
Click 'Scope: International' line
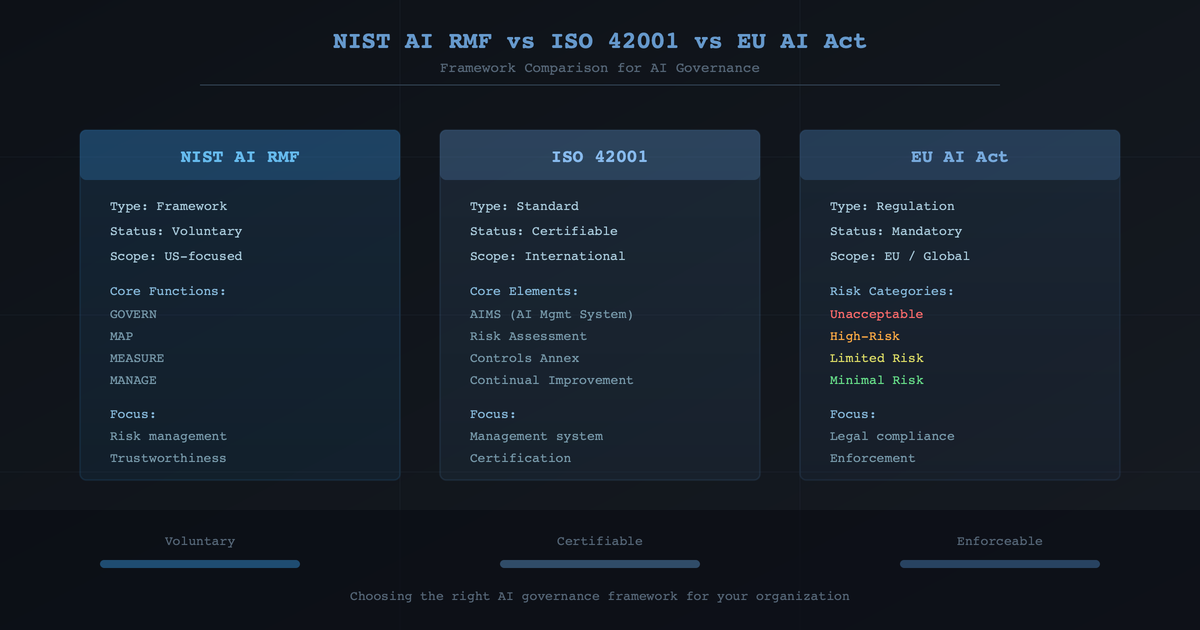click(x=548, y=256)
